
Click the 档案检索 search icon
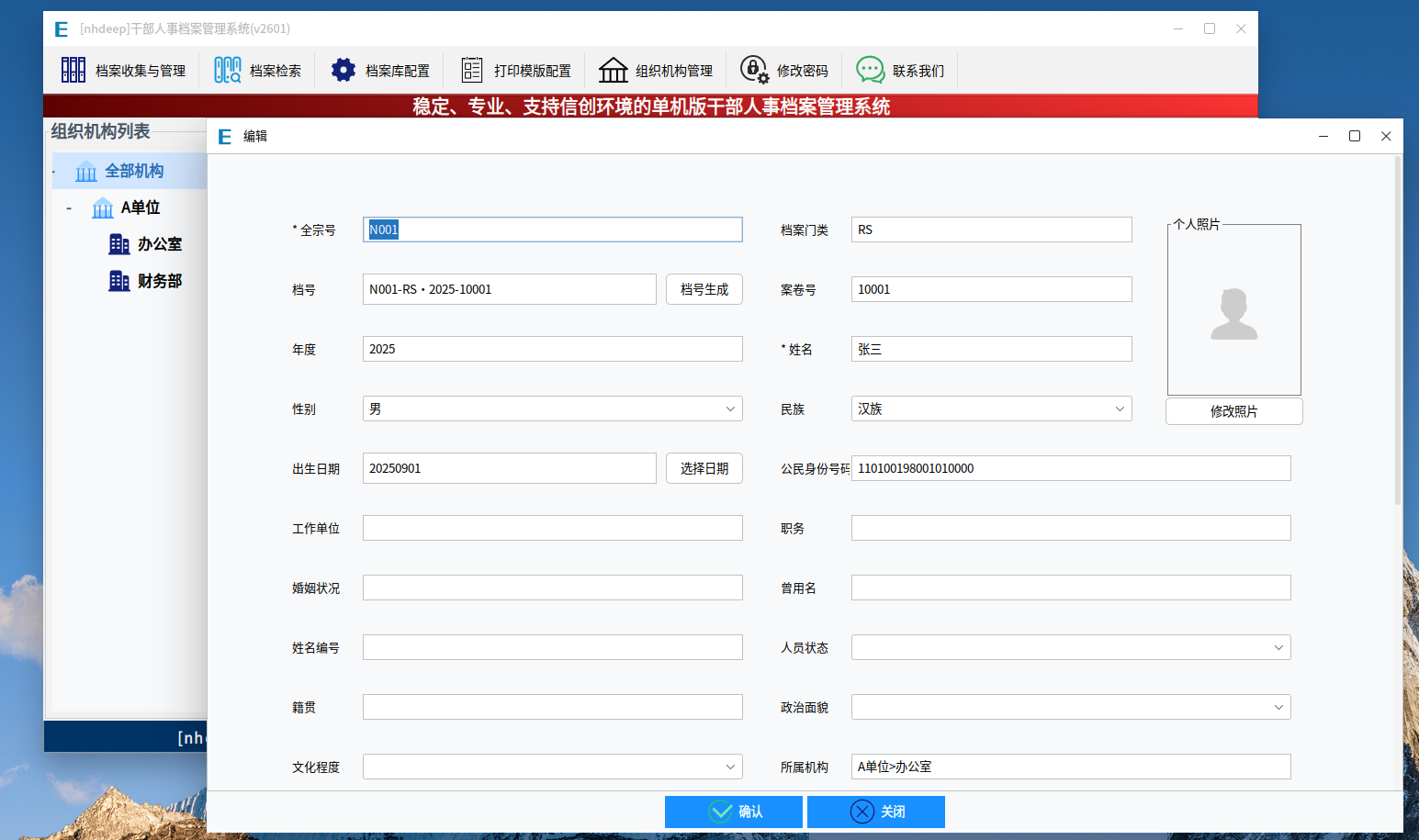coord(228,70)
